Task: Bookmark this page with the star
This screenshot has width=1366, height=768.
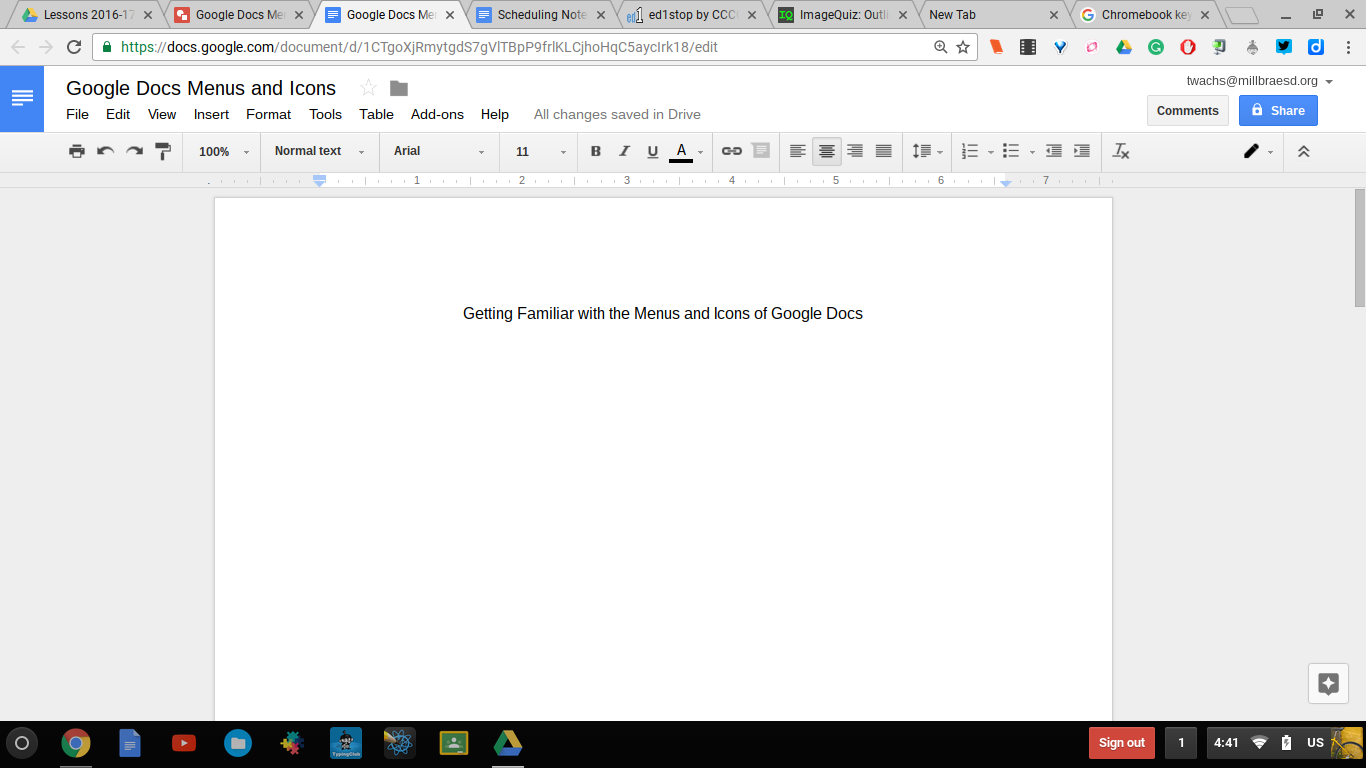Action: tap(963, 47)
